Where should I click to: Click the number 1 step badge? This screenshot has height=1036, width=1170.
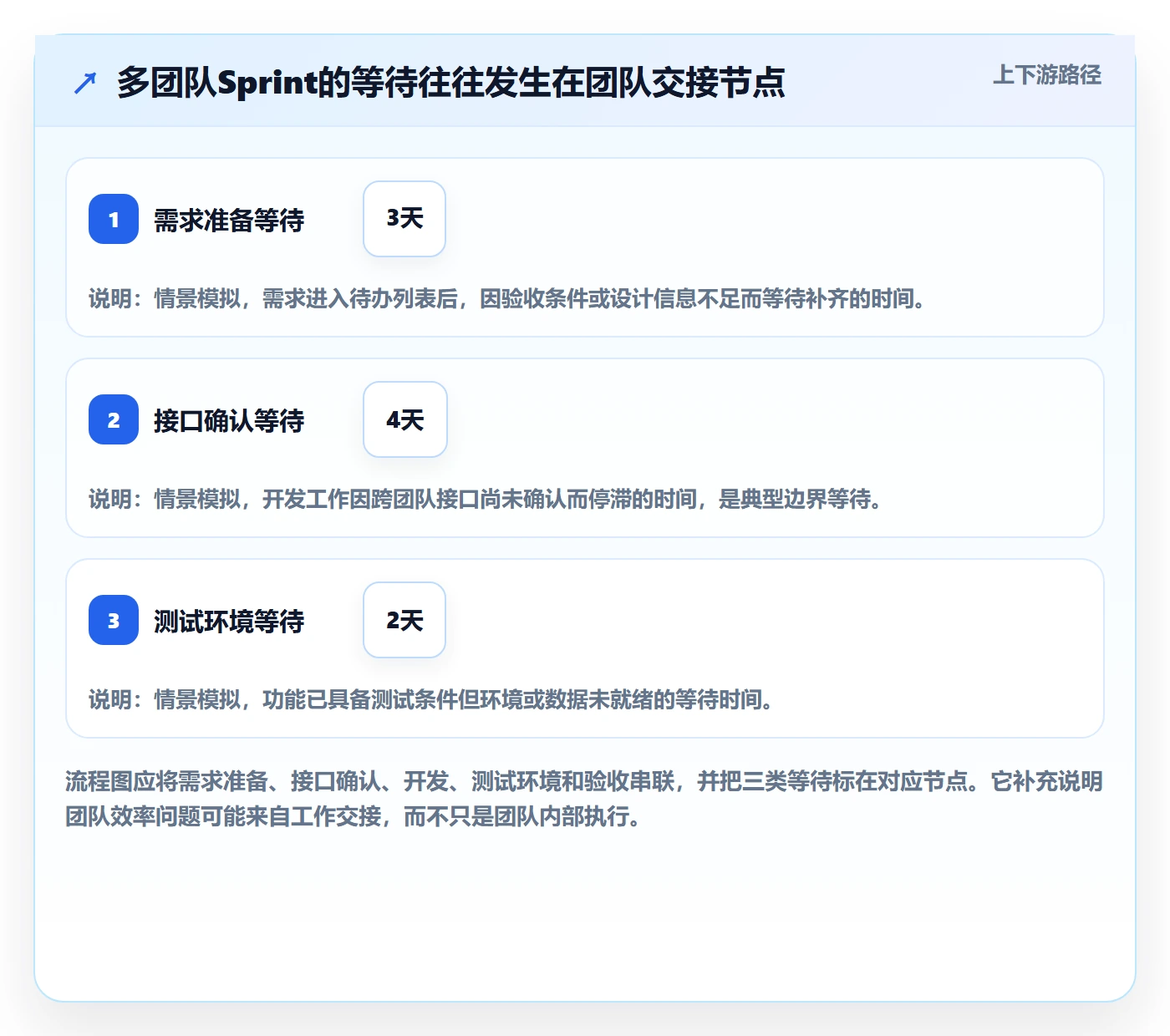114,219
